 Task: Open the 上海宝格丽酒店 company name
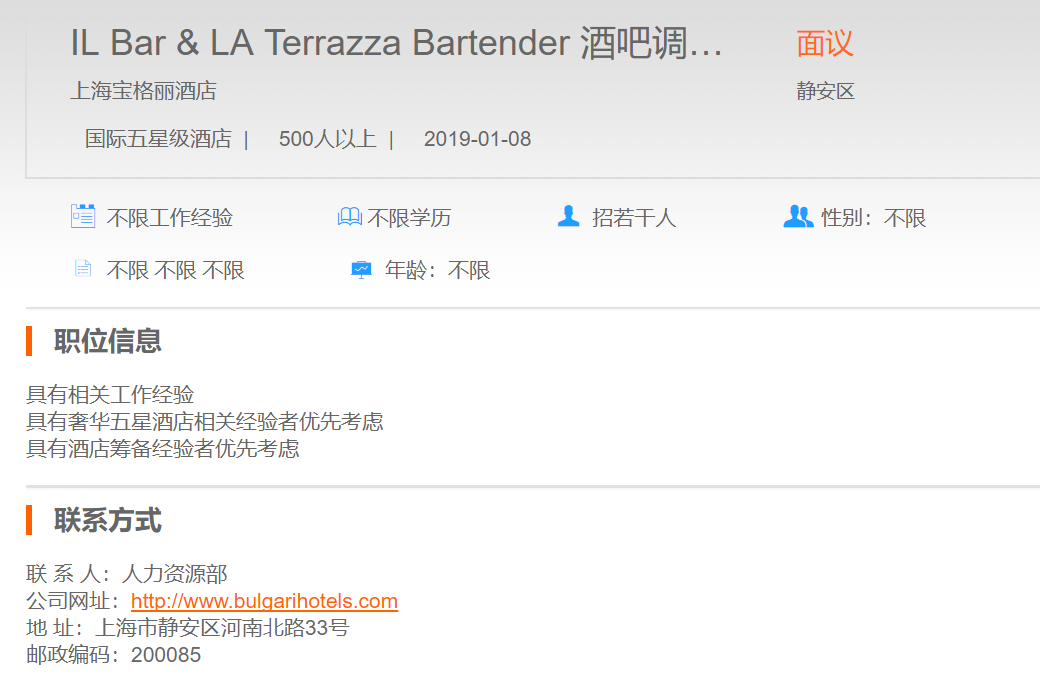click(x=143, y=91)
